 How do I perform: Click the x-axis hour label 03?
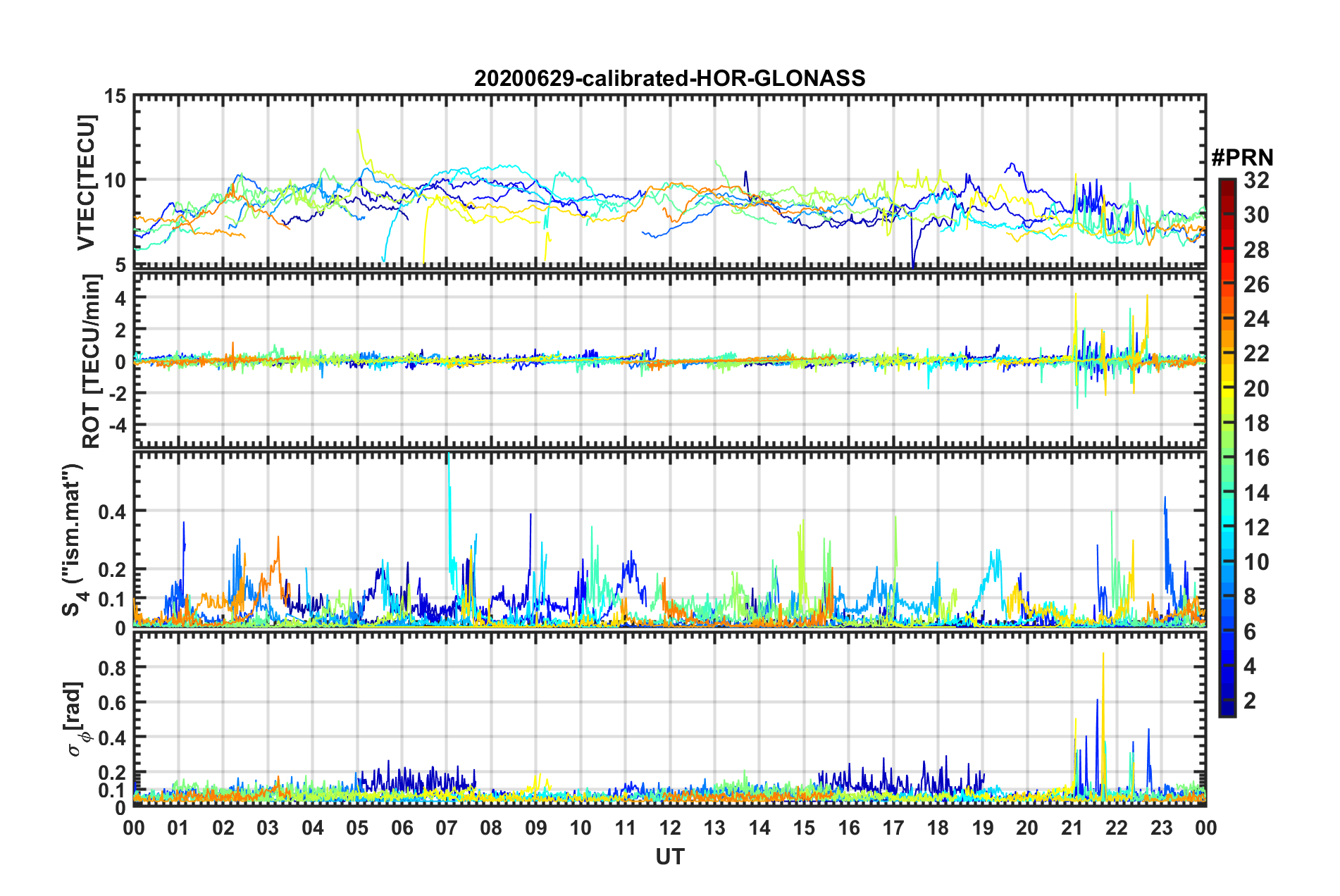tap(268, 828)
